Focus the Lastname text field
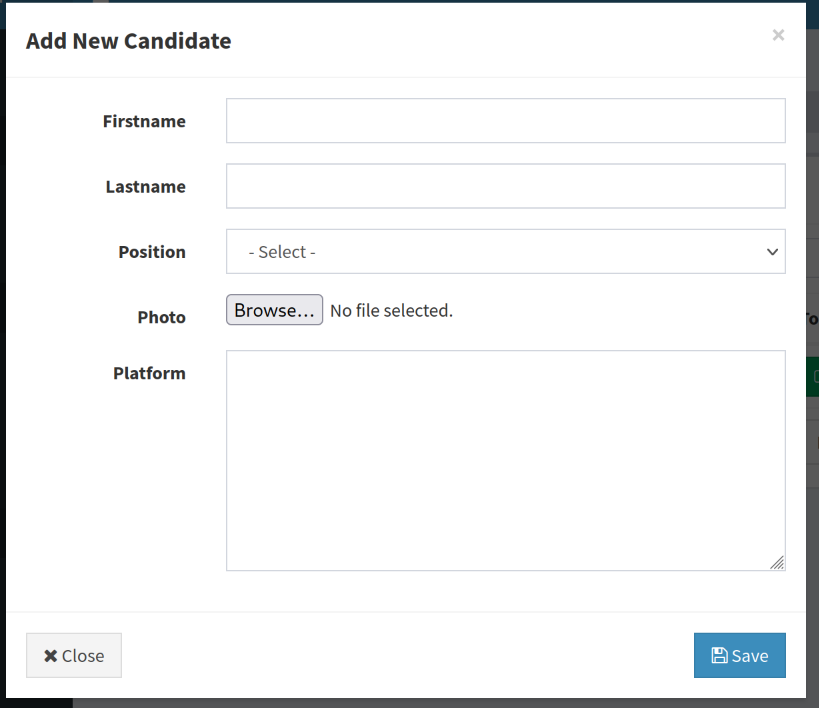 505,186
